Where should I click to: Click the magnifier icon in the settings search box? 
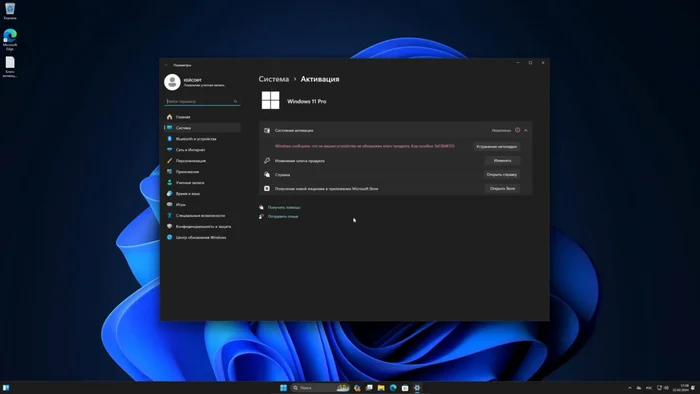coord(235,101)
